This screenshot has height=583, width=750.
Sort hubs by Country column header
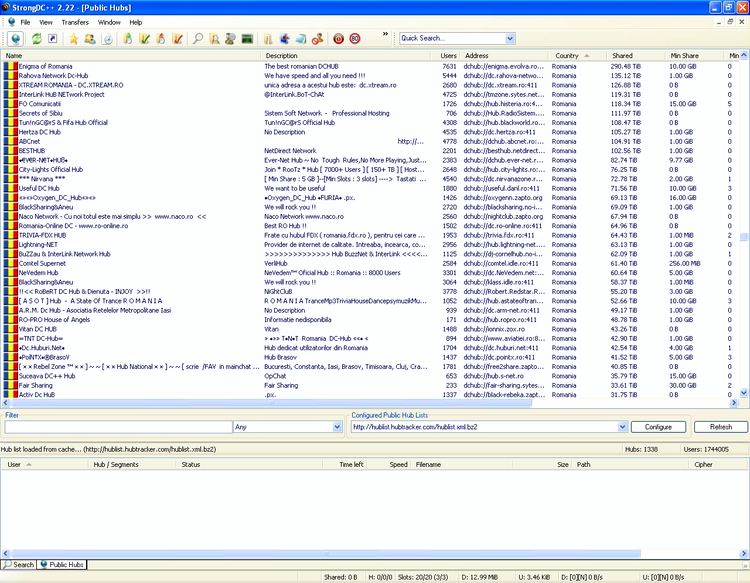pos(577,55)
